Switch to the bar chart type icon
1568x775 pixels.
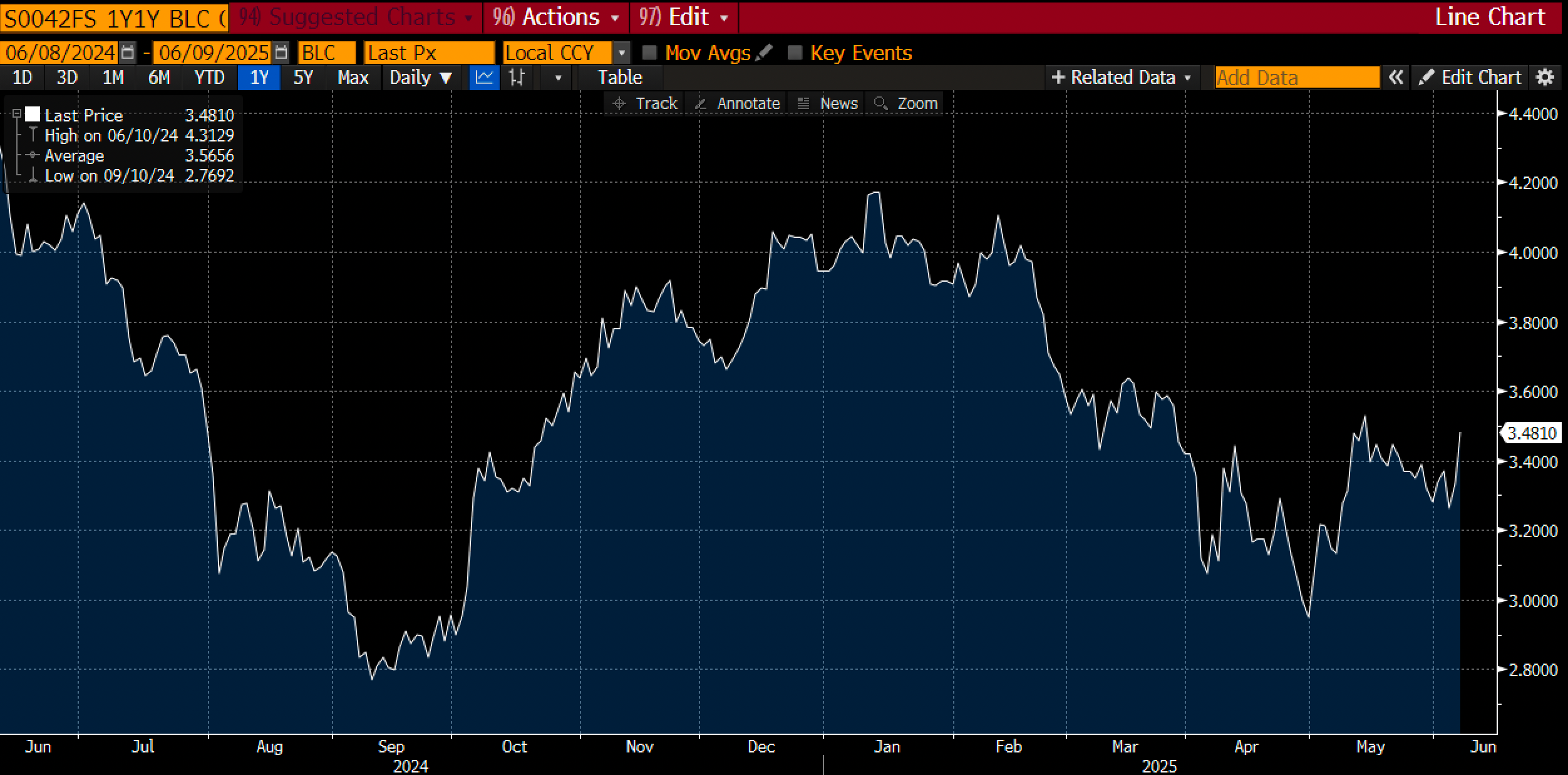coord(517,78)
